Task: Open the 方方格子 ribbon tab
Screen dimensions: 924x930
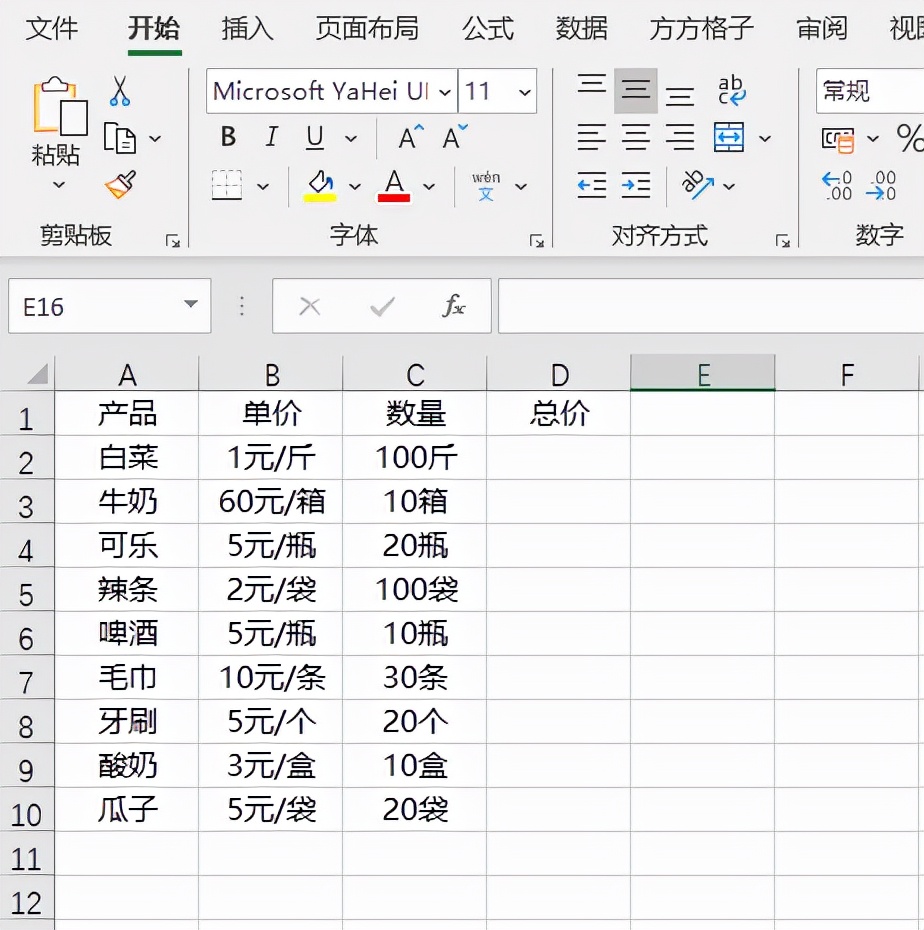Action: (x=700, y=30)
